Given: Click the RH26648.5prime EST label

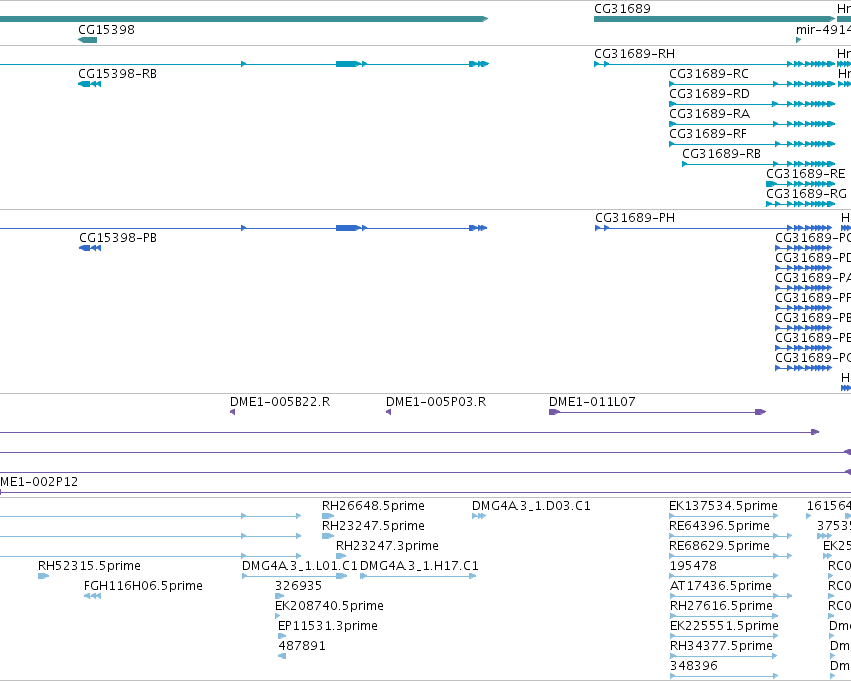Looking at the screenshot, I should click(x=373, y=506).
